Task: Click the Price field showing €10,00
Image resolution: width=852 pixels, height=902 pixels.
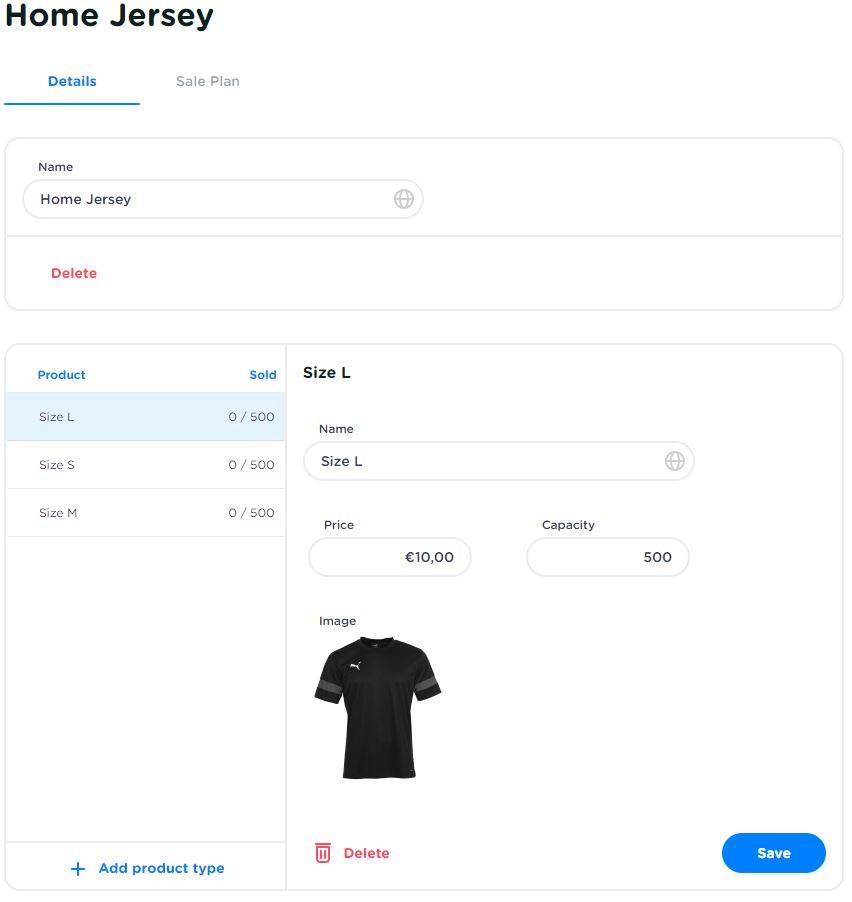Action: click(x=390, y=557)
